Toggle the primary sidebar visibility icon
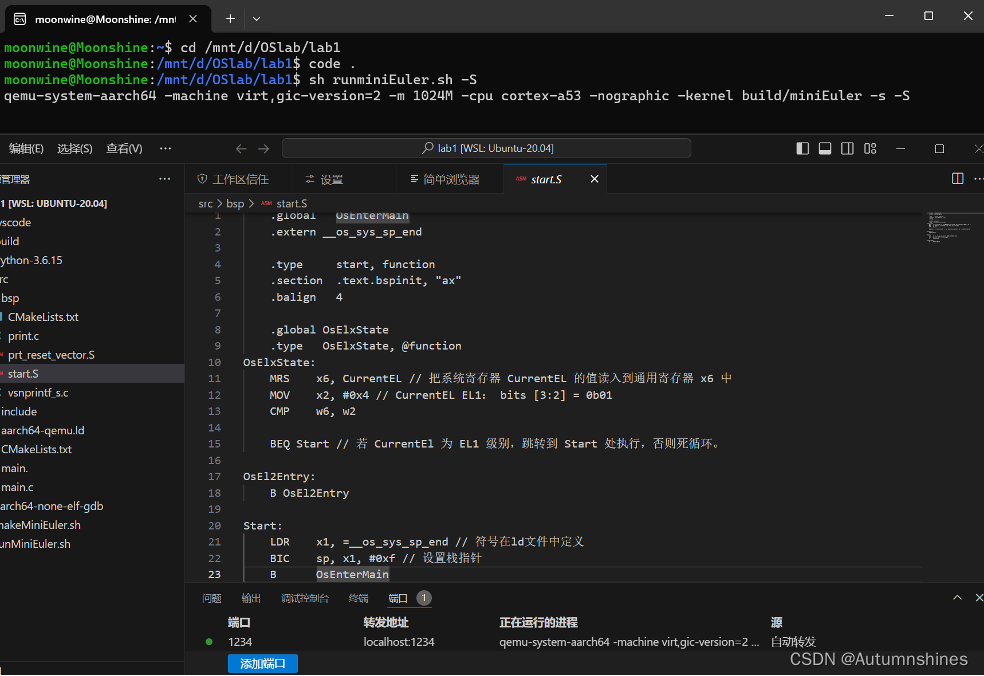Screen dimensions: 984x676 coord(802,147)
